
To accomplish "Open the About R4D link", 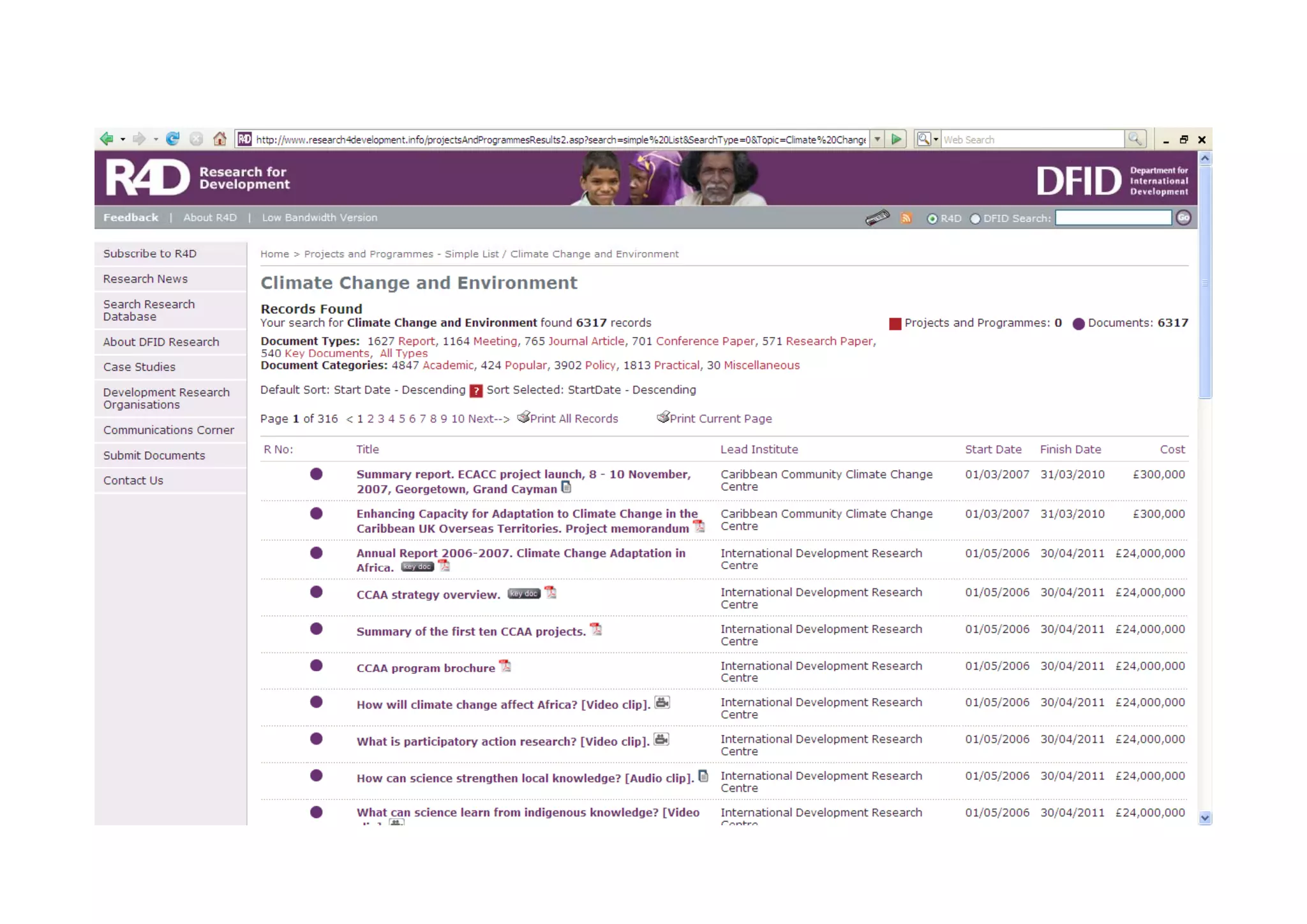I will pyautogui.click(x=210, y=218).
